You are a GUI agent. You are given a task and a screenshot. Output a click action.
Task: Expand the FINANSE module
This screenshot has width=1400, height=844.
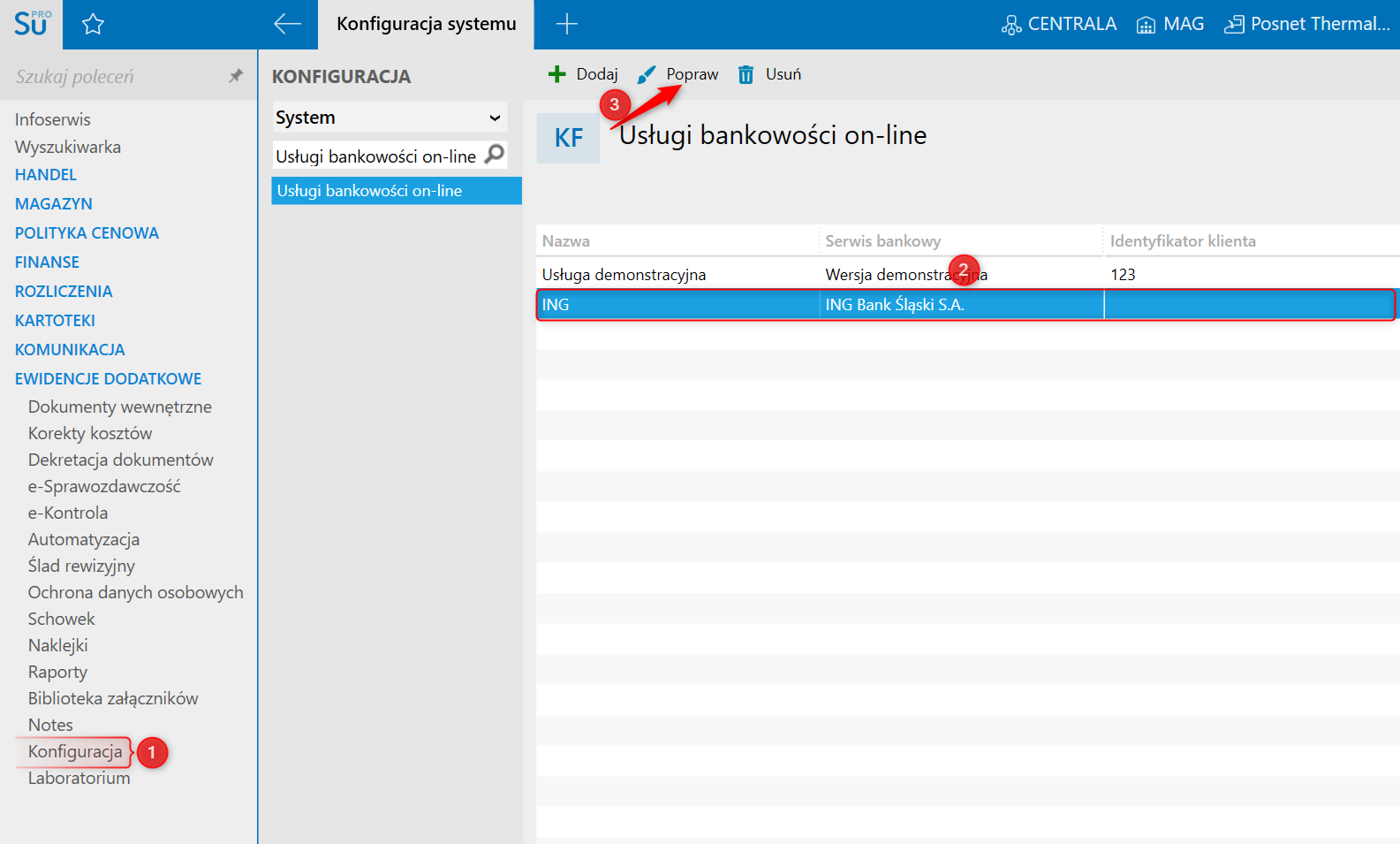pyautogui.click(x=47, y=262)
